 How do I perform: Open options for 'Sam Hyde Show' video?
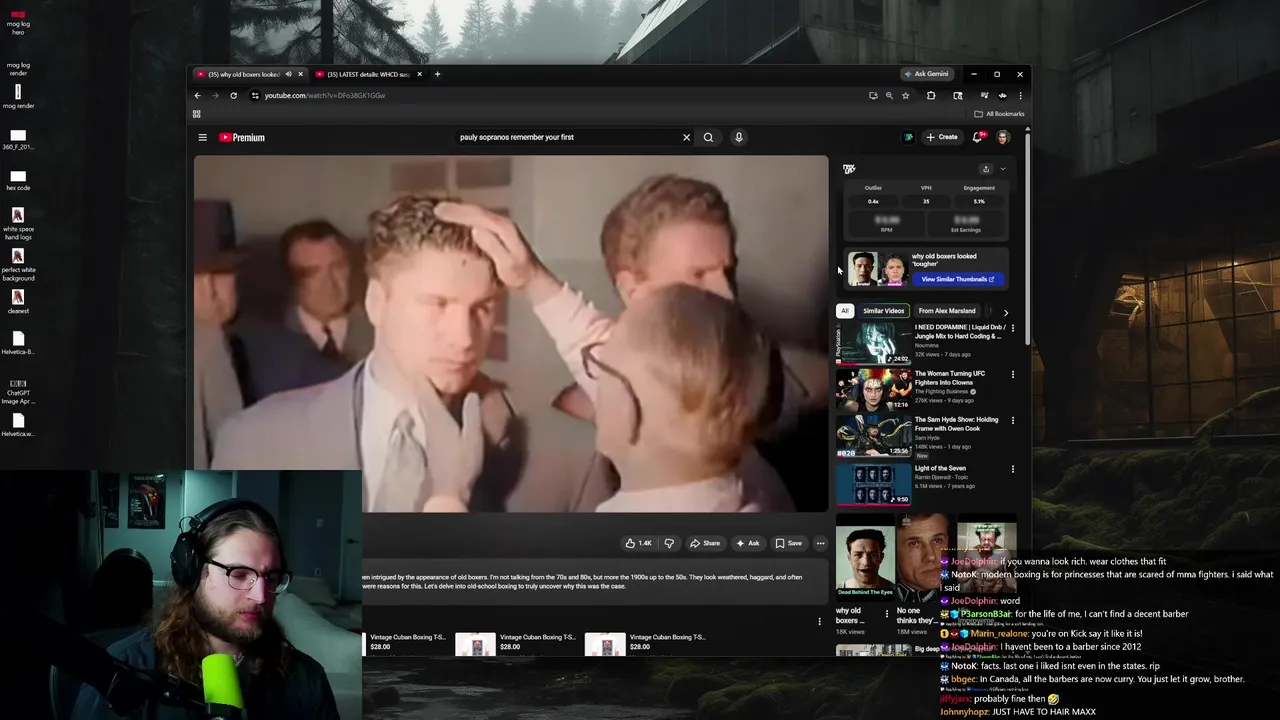tap(1013, 421)
